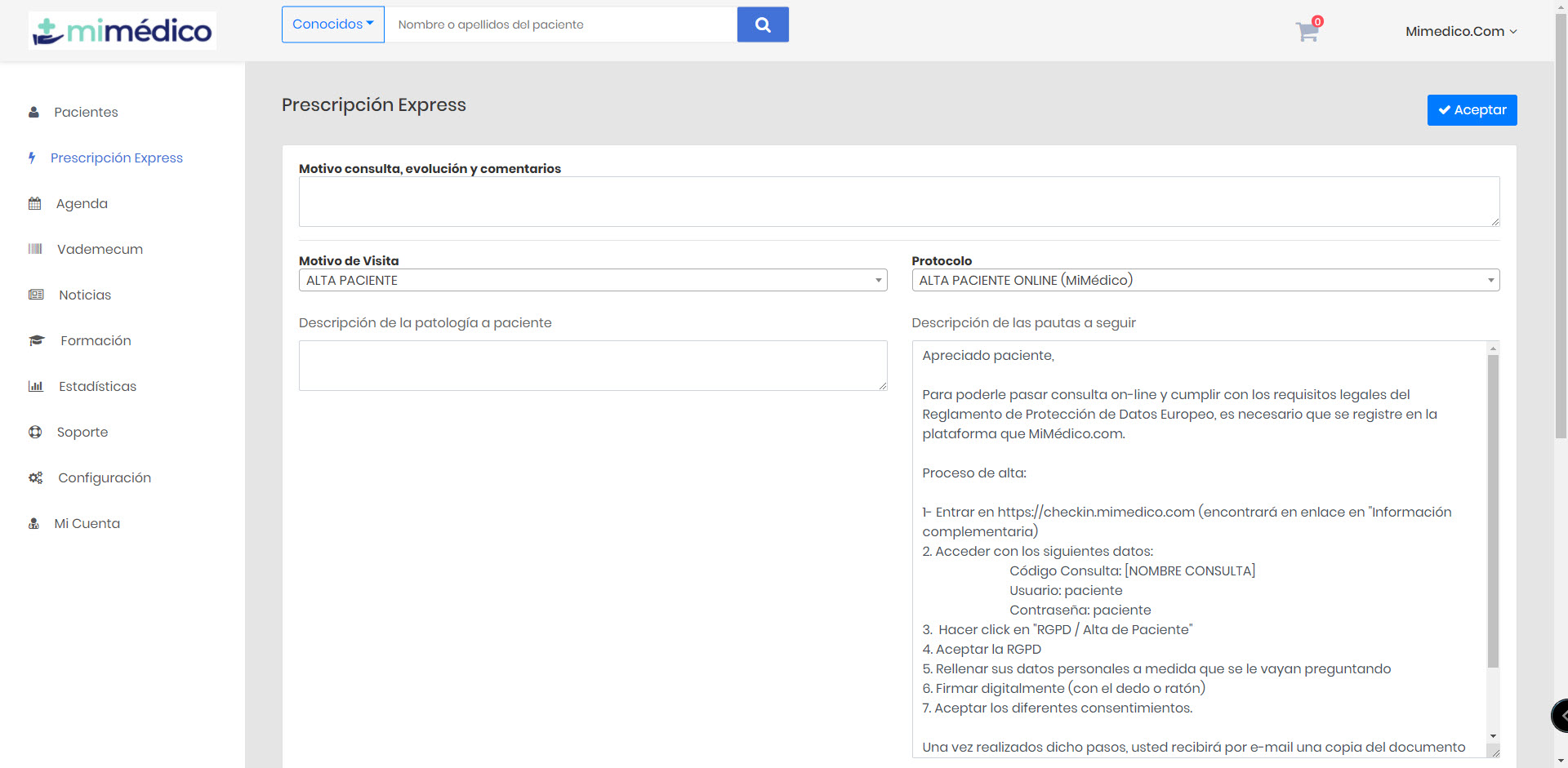The image size is (1568, 768).
Task: Go to Prescripción Express menu item
Action: [x=116, y=158]
